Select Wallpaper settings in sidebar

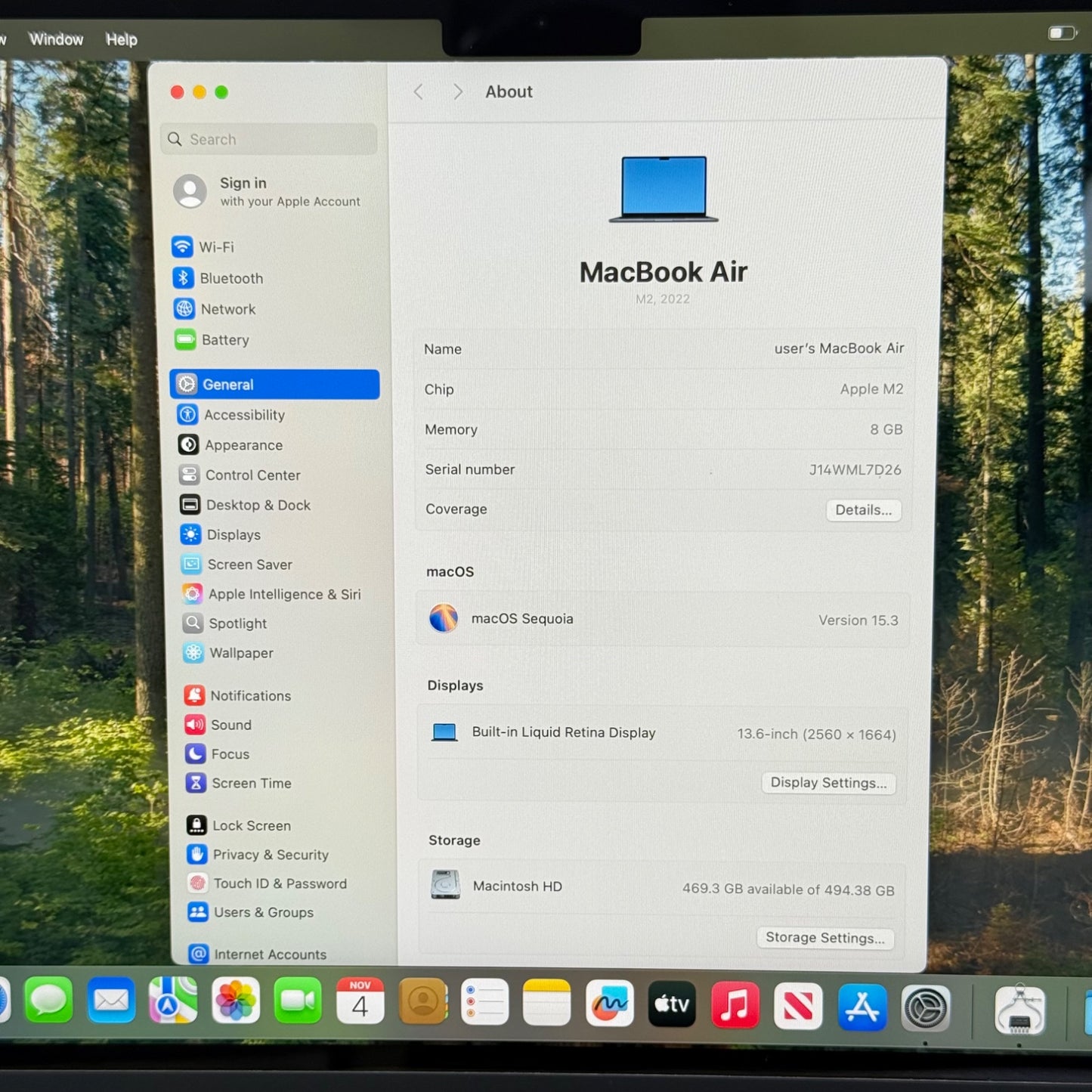240,653
